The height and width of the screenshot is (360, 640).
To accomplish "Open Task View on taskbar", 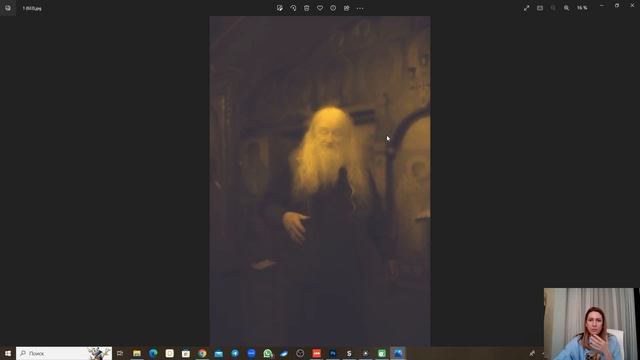I will click(x=120, y=353).
